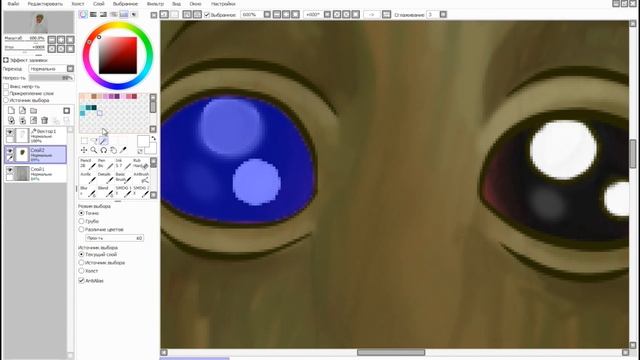Select the zoom magnifier tool
Image resolution: width=640 pixels, height=360 pixels.
94,150
